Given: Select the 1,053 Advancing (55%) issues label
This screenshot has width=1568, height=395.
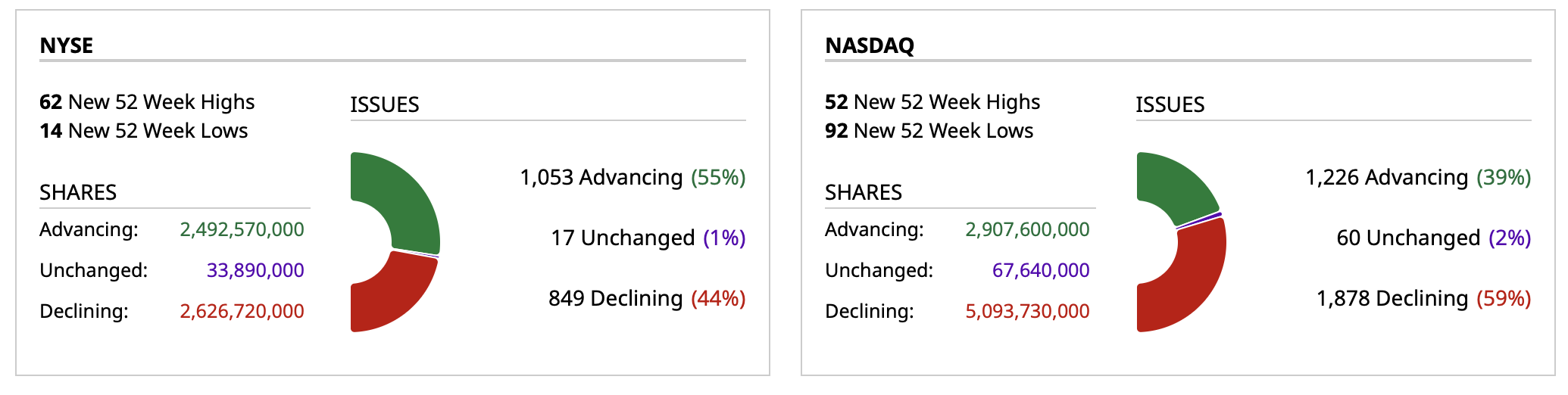Looking at the screenshot, I should point(633,177).
